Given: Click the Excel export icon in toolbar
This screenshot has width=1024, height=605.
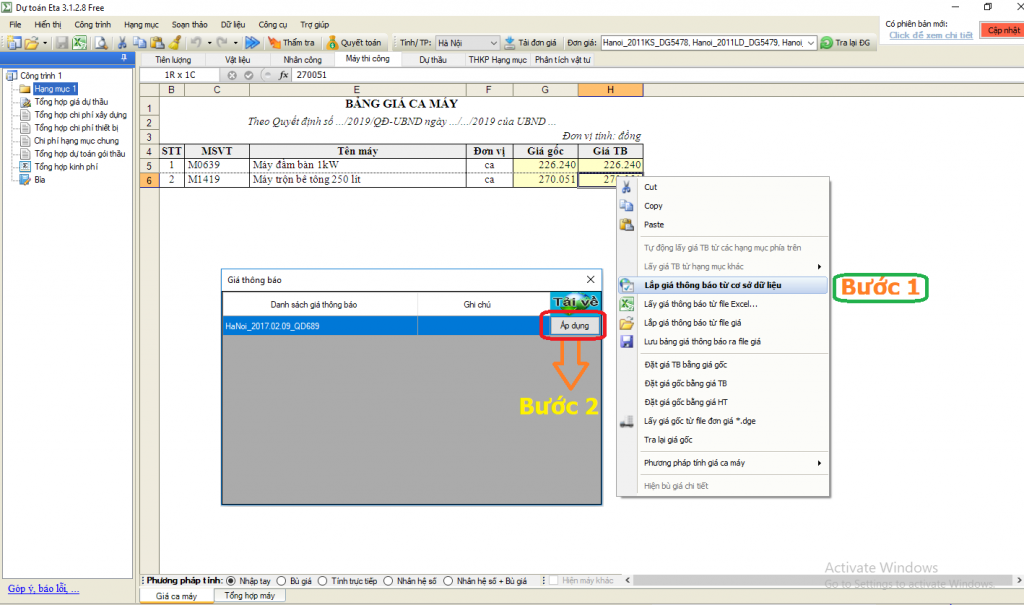Looking at the screenshot, I should [x=79, y=43].
